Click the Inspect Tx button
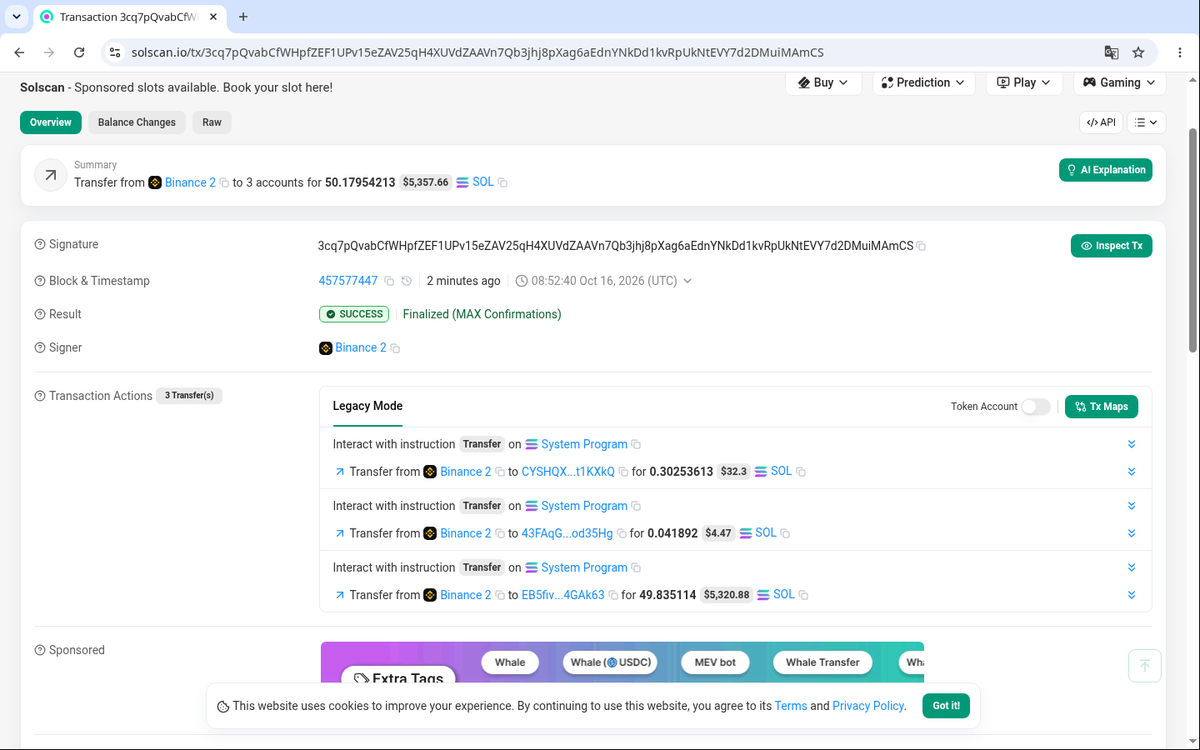 click(1111, 246)
